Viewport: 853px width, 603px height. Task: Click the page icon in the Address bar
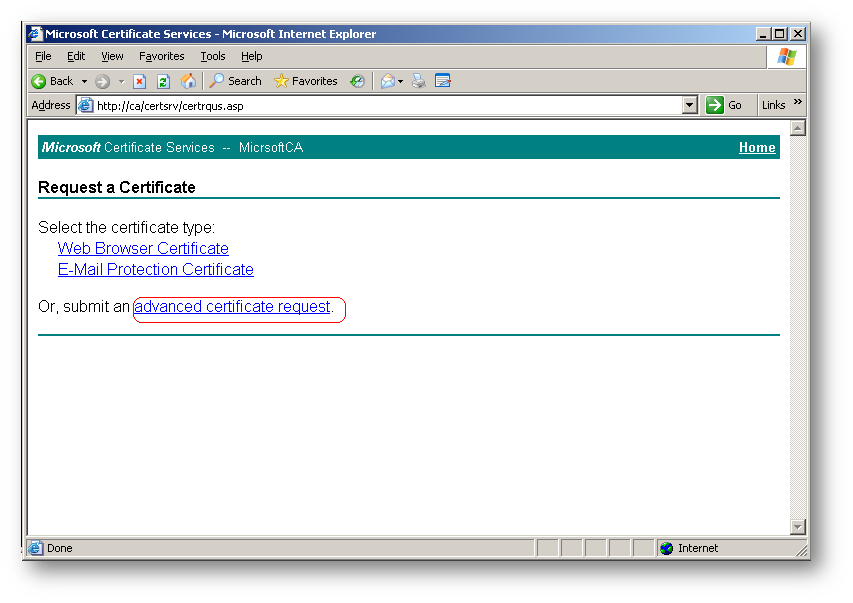(x=85, y=105)
